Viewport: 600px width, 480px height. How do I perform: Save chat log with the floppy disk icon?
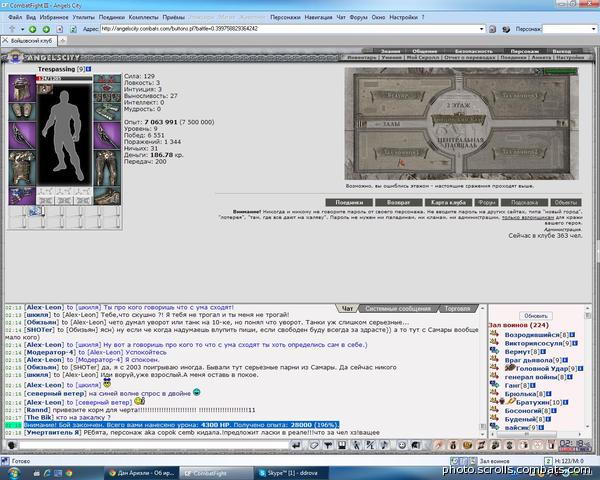(342, 445)
